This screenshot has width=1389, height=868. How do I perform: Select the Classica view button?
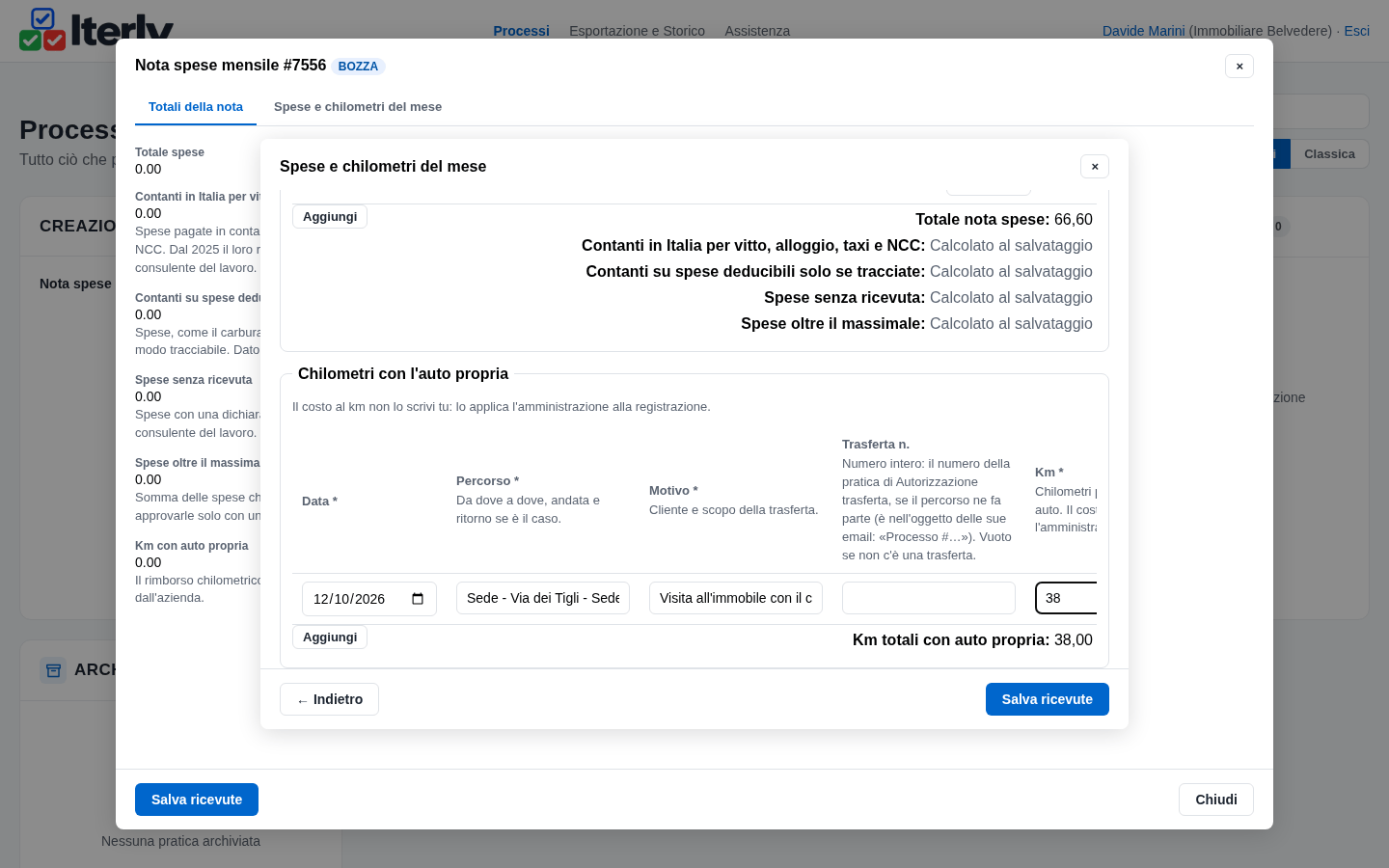click(1329, 154)
